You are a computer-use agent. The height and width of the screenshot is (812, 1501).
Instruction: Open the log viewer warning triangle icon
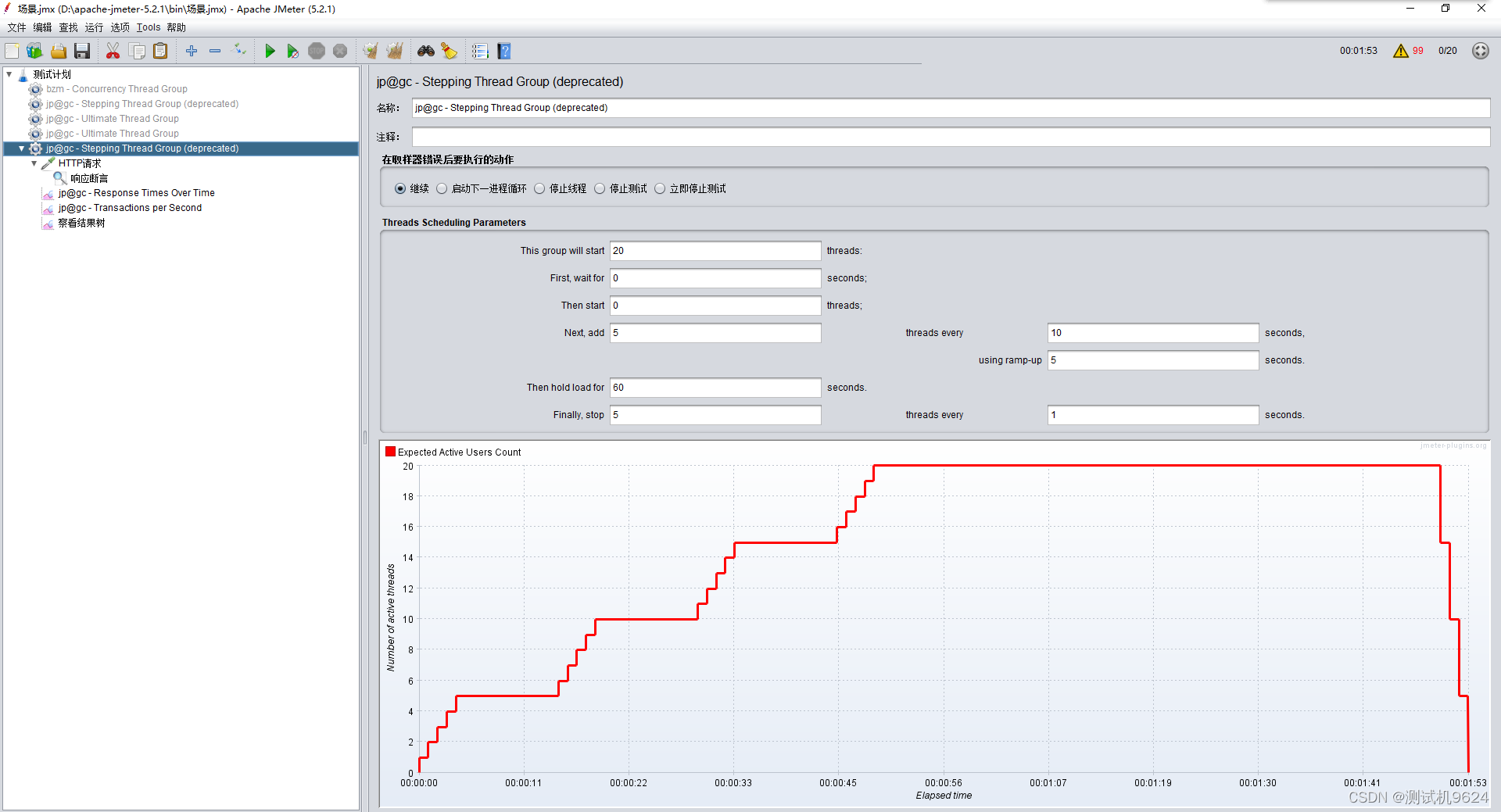click(1401, 51)
